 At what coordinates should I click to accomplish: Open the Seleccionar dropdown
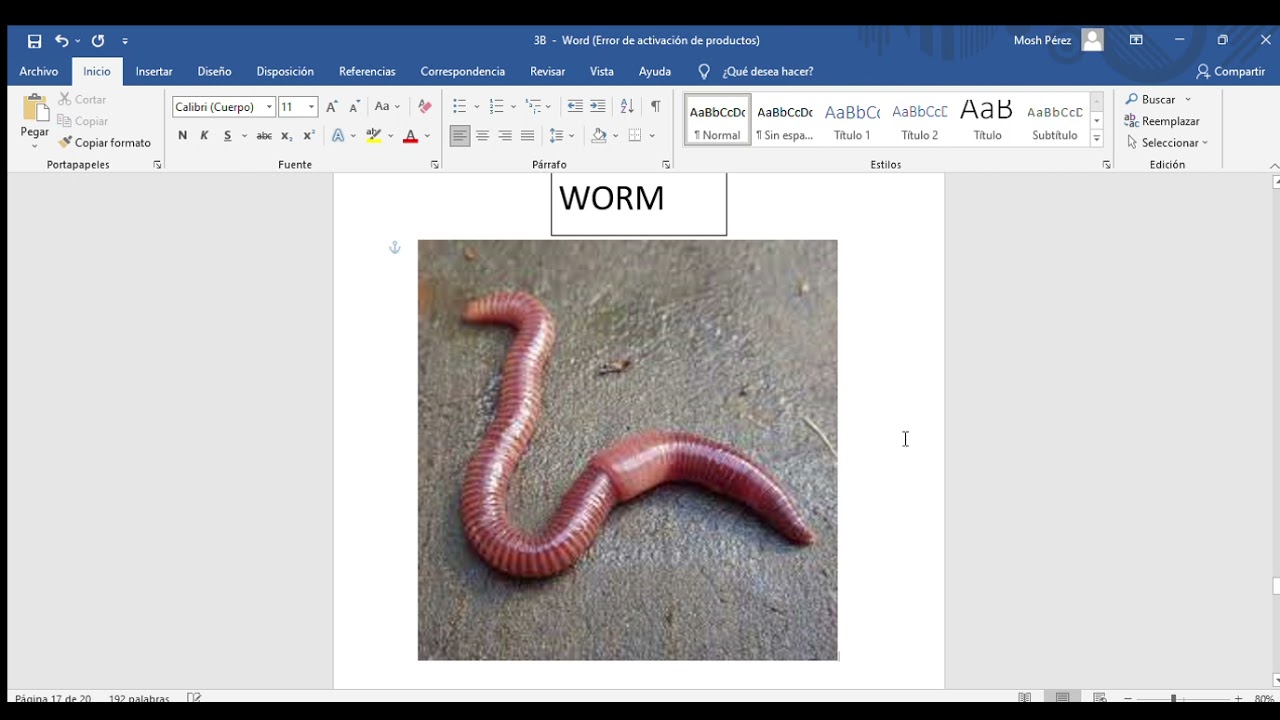(1167, 143)
